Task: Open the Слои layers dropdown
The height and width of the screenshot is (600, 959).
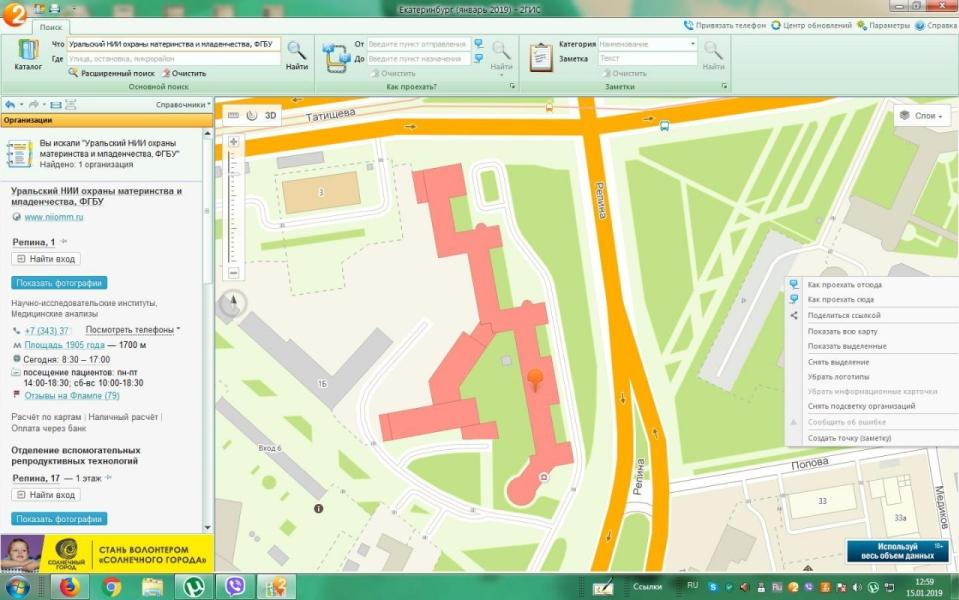Action: click(922, 115)
